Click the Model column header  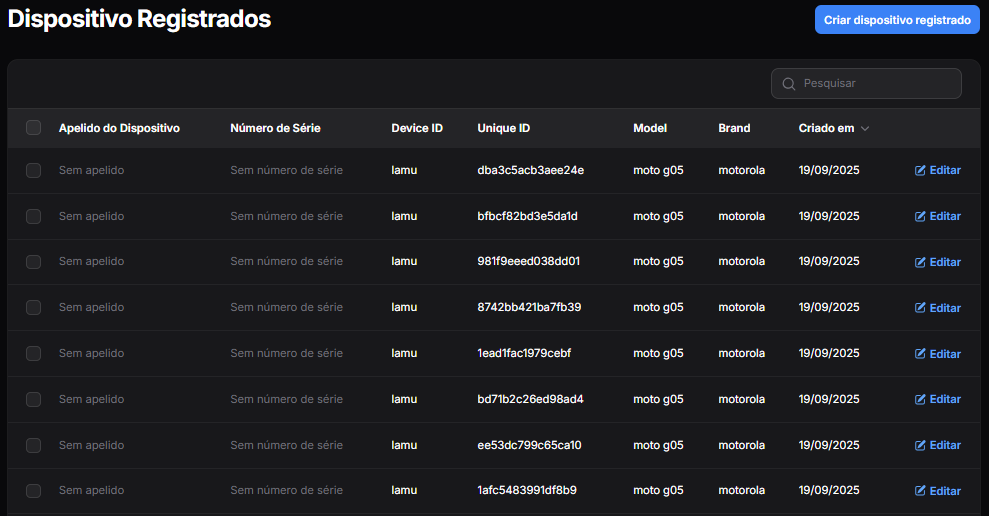(650, 128)
